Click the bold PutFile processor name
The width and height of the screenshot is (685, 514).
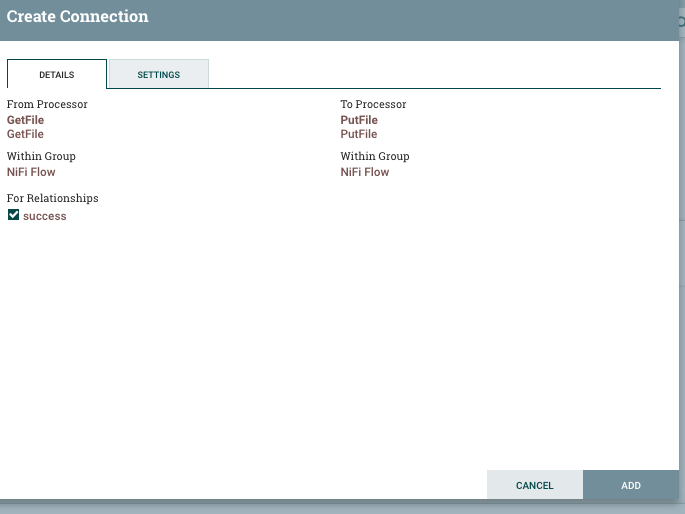[x=359, y=120]
